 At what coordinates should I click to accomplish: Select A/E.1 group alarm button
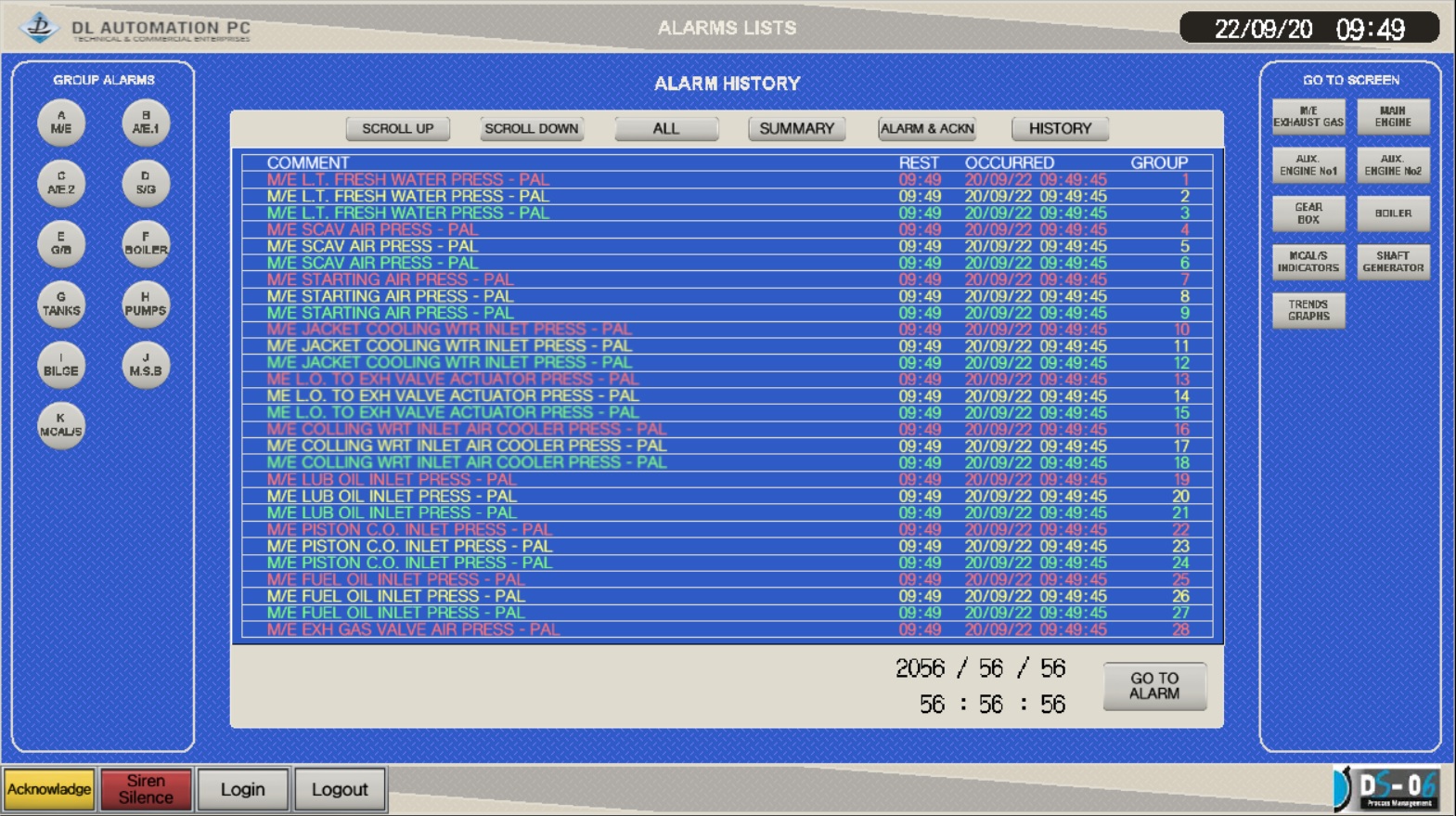pos(146,123)
